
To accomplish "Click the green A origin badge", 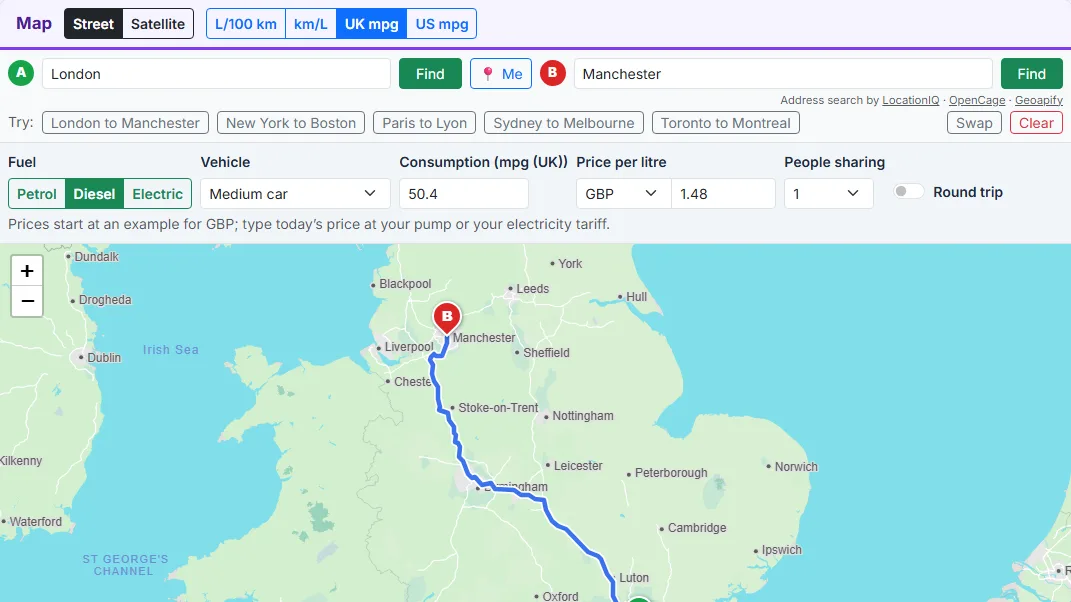I will (x=21, y=73).
